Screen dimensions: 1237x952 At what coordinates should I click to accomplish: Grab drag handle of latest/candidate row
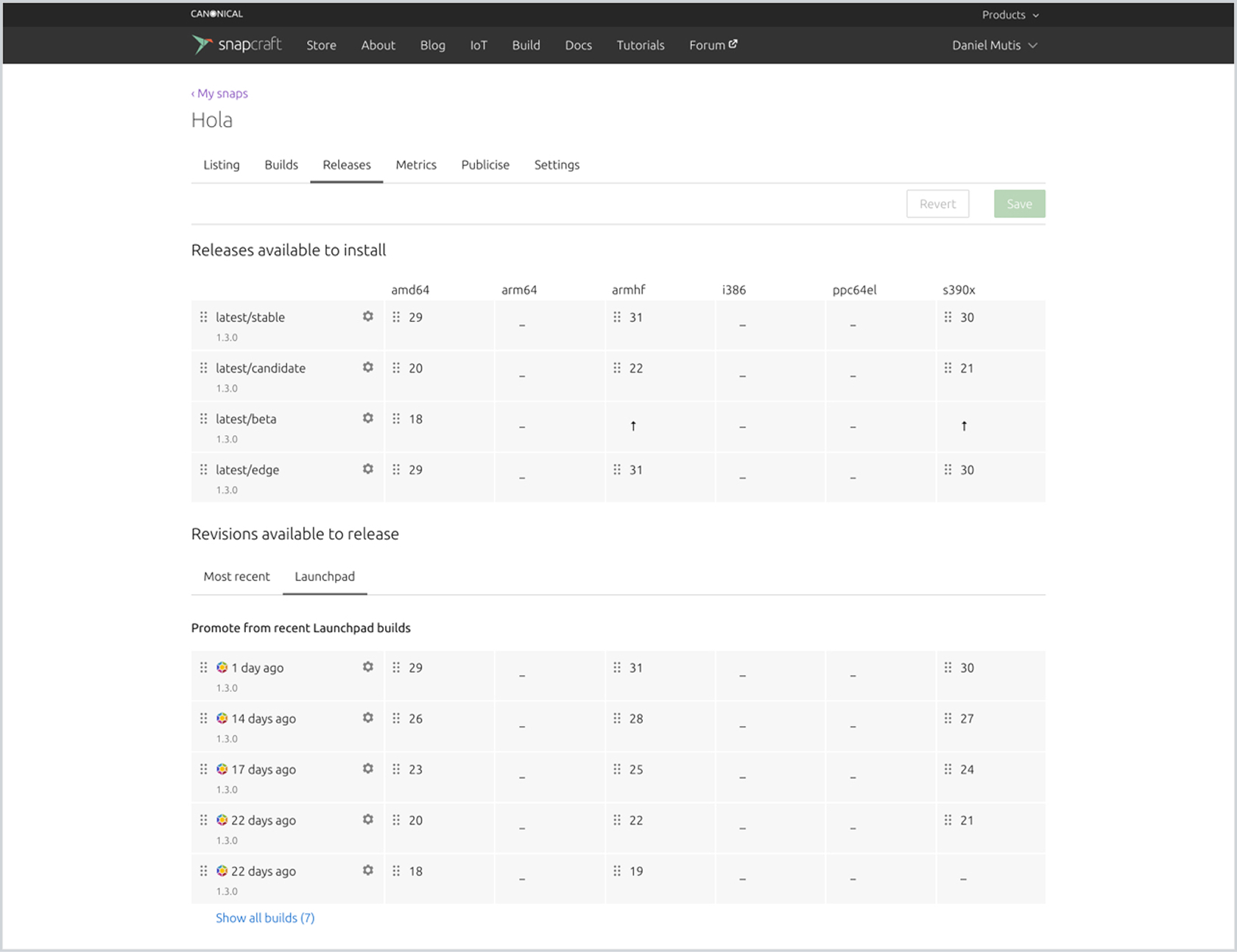[x=203, y=368]
